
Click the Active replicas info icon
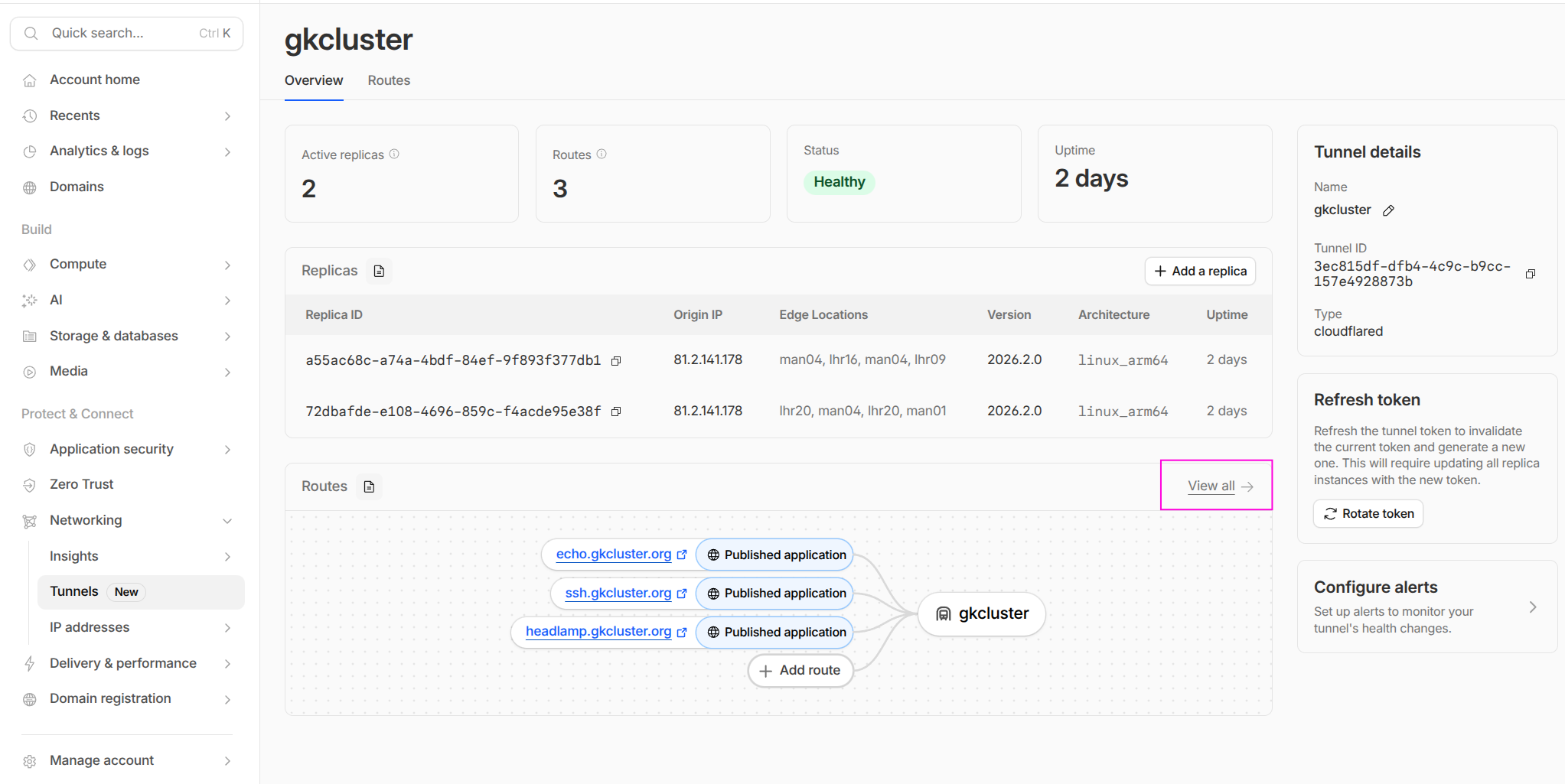(x=394, y=154)
